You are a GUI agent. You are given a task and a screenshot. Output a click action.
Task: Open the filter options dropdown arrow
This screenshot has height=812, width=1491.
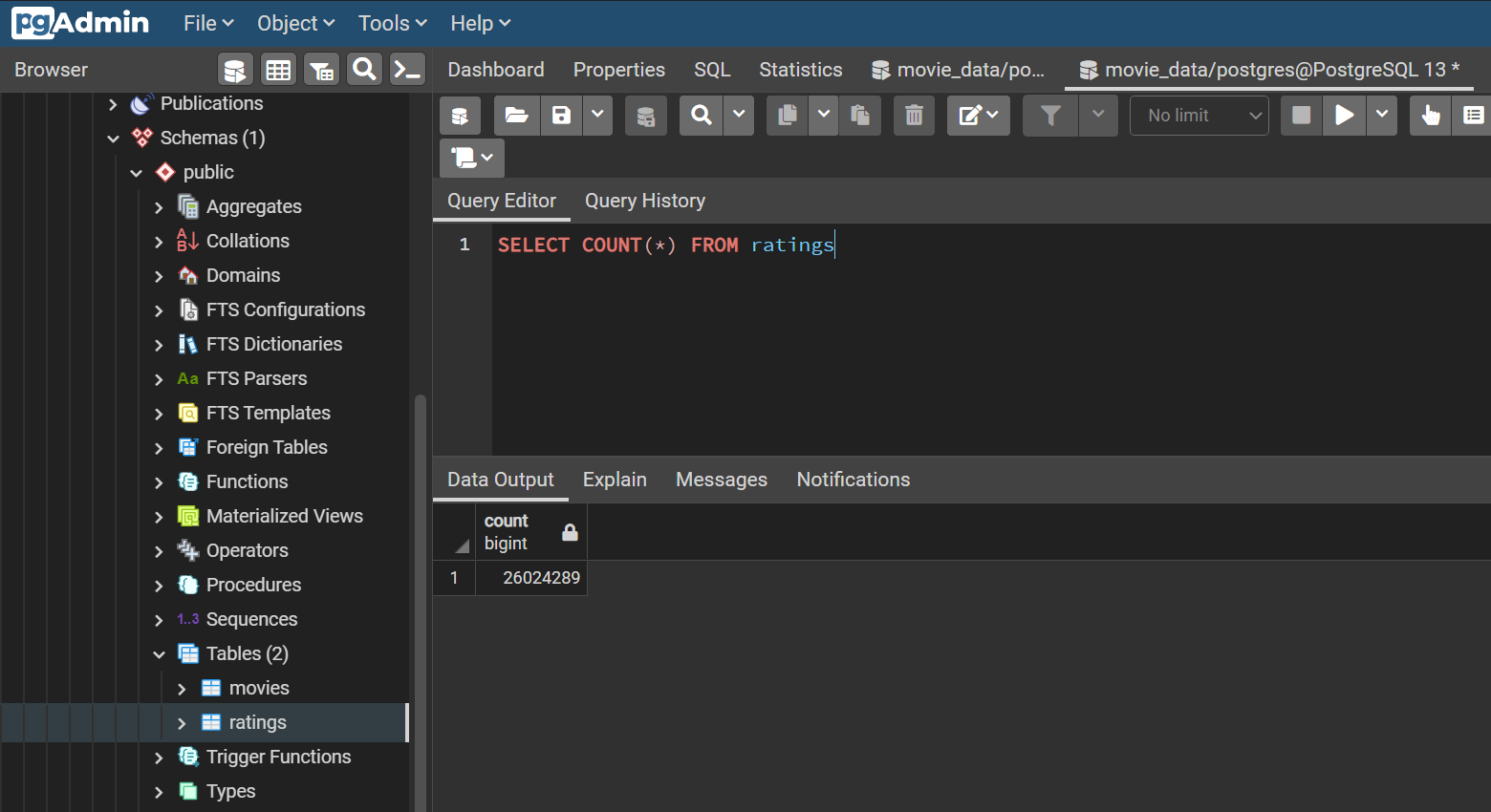coord(1098,116)
